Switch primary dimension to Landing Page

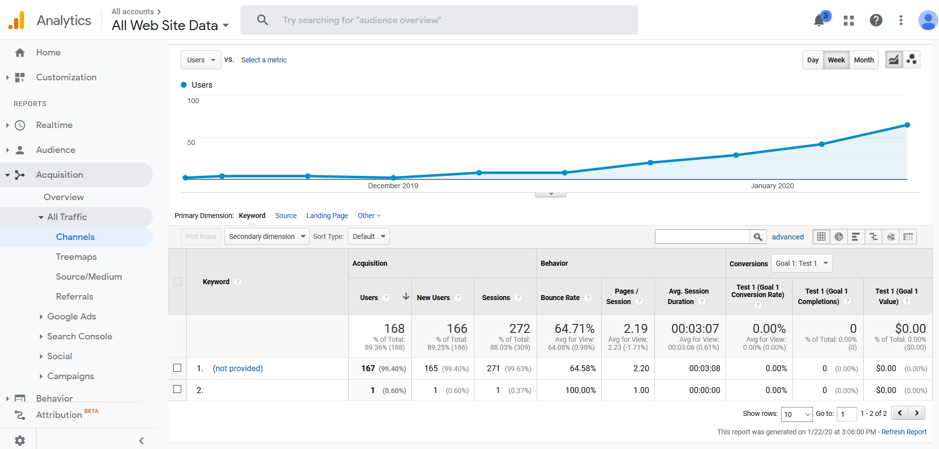click(327, 216)
